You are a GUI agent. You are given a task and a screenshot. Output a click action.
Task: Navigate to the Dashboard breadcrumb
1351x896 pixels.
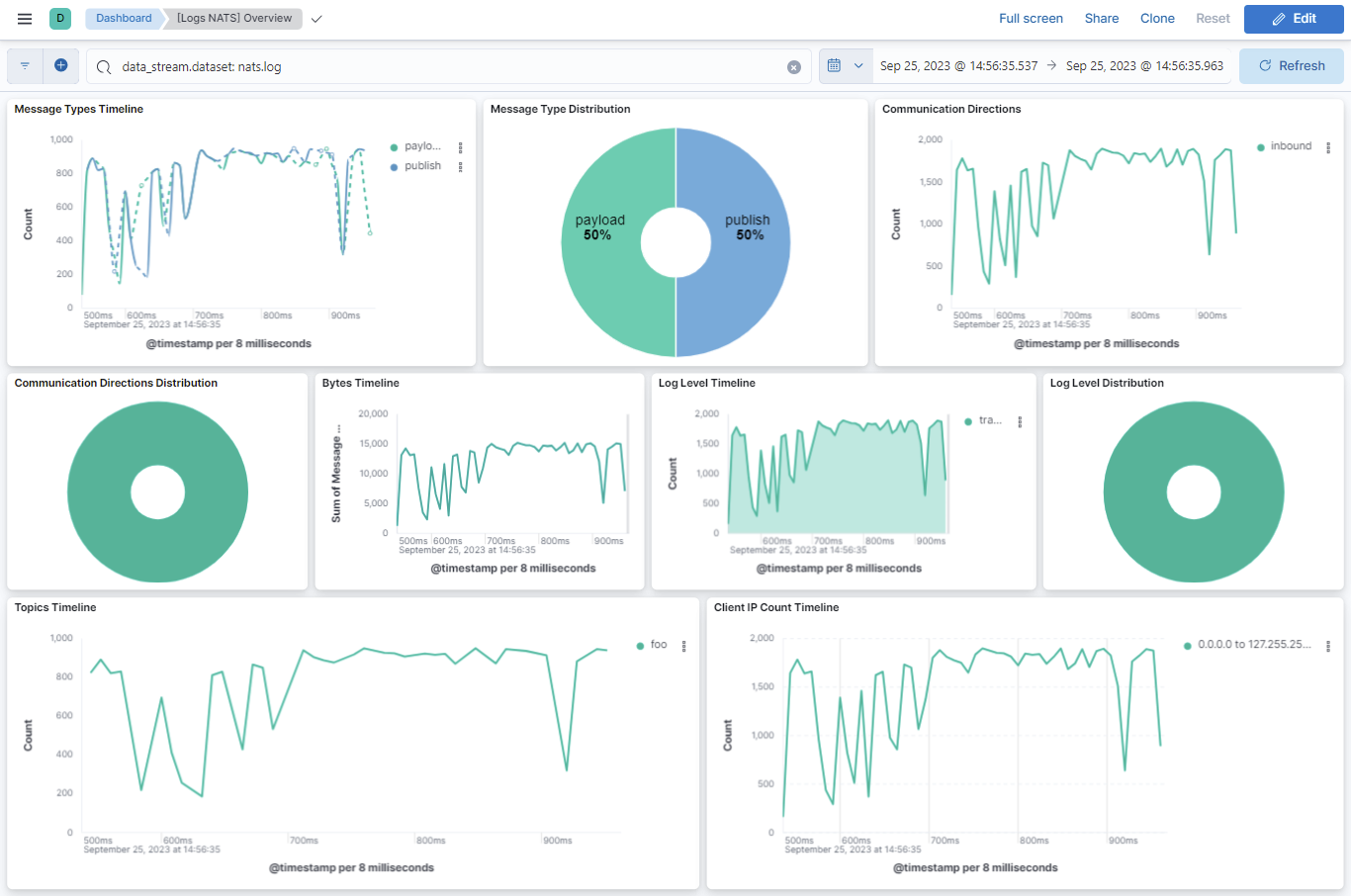click(123, 18)
